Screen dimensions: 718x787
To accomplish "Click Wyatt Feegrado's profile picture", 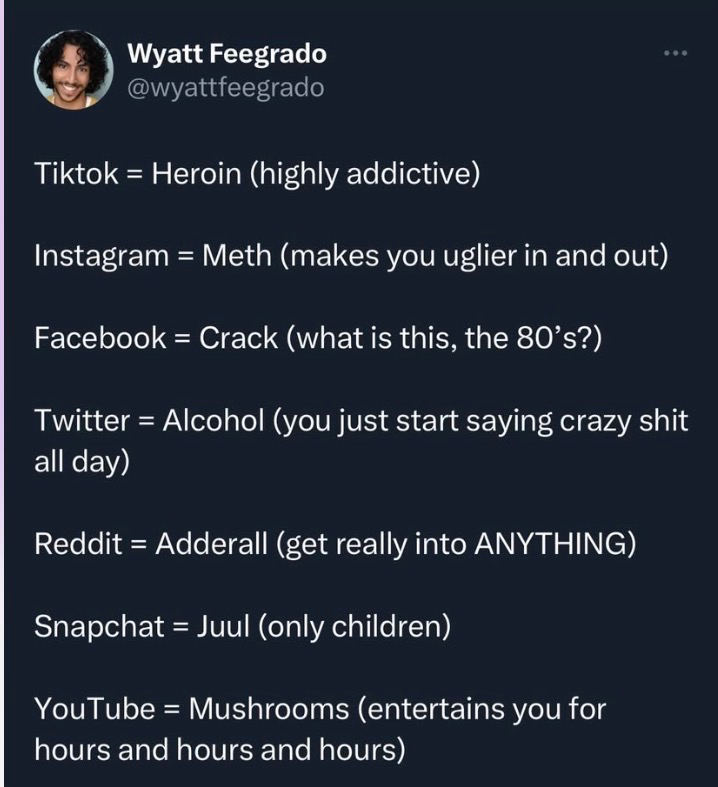I will (72, 69).
